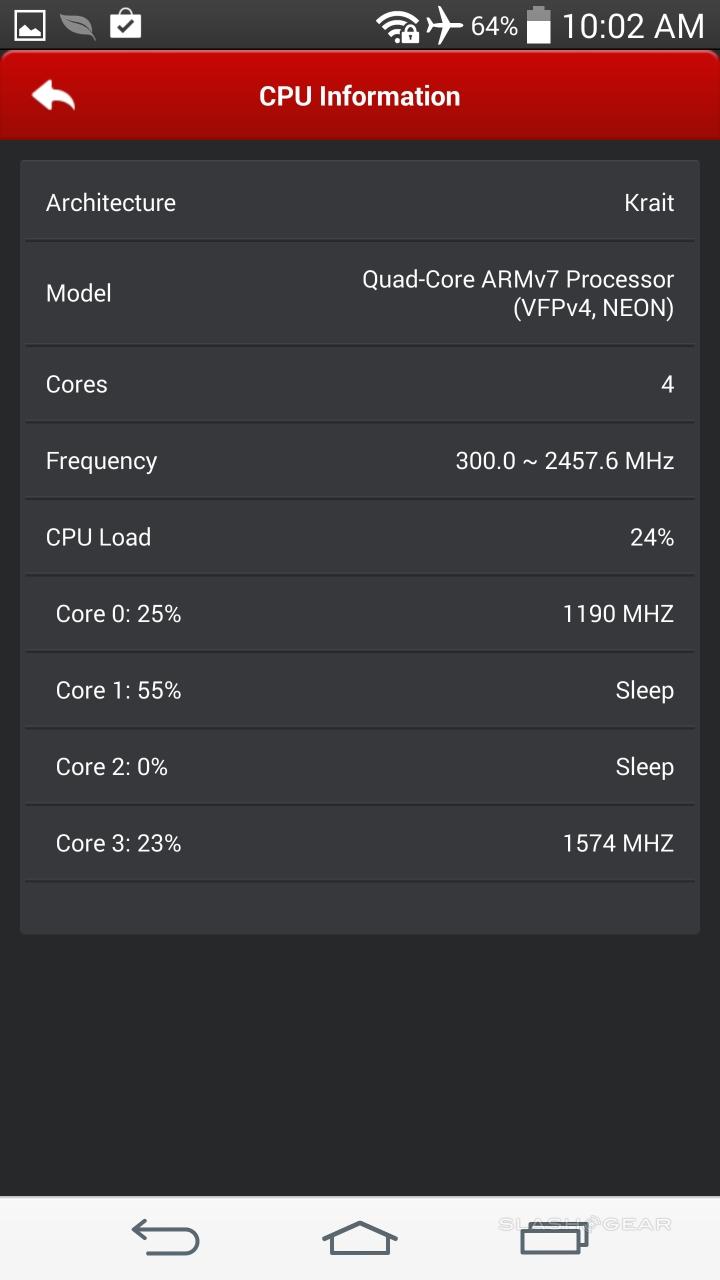Tap the Core 2: 0% row
720x1280 pixels.
point(360,767)
